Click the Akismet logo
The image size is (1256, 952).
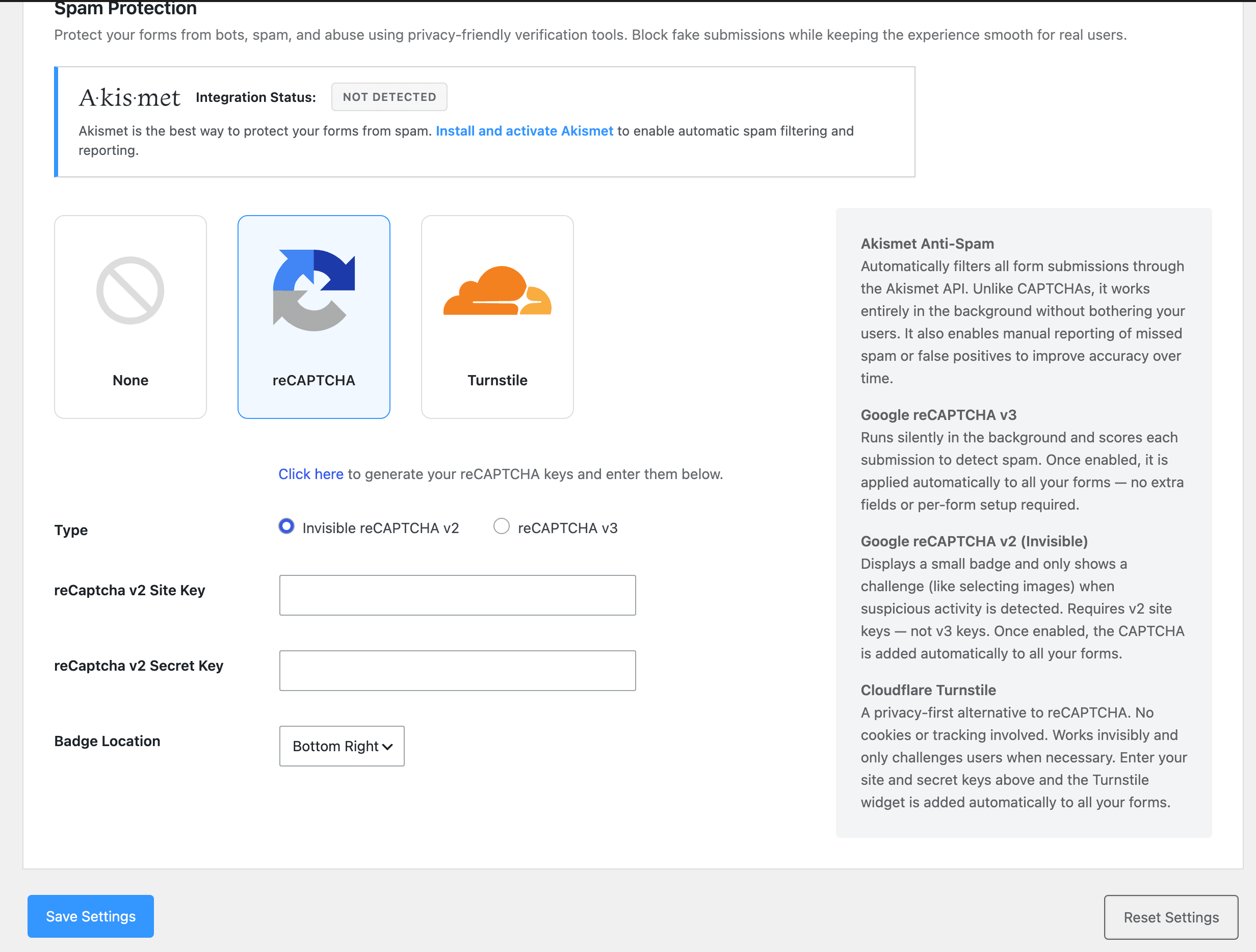coord(129,98)
